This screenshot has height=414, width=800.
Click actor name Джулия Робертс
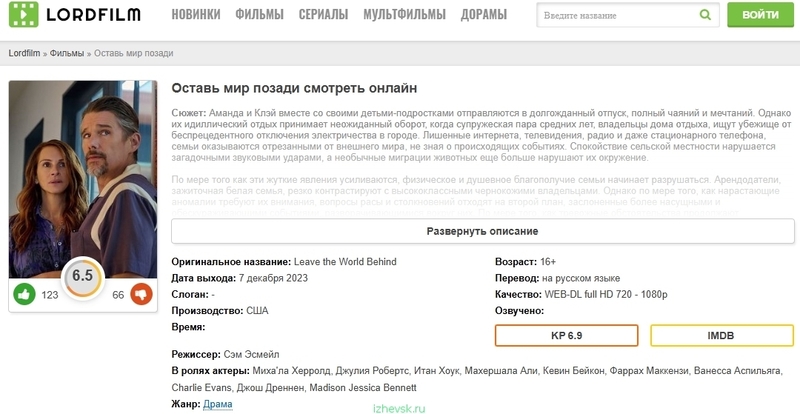pyautogui.click(x=371, y=371)
